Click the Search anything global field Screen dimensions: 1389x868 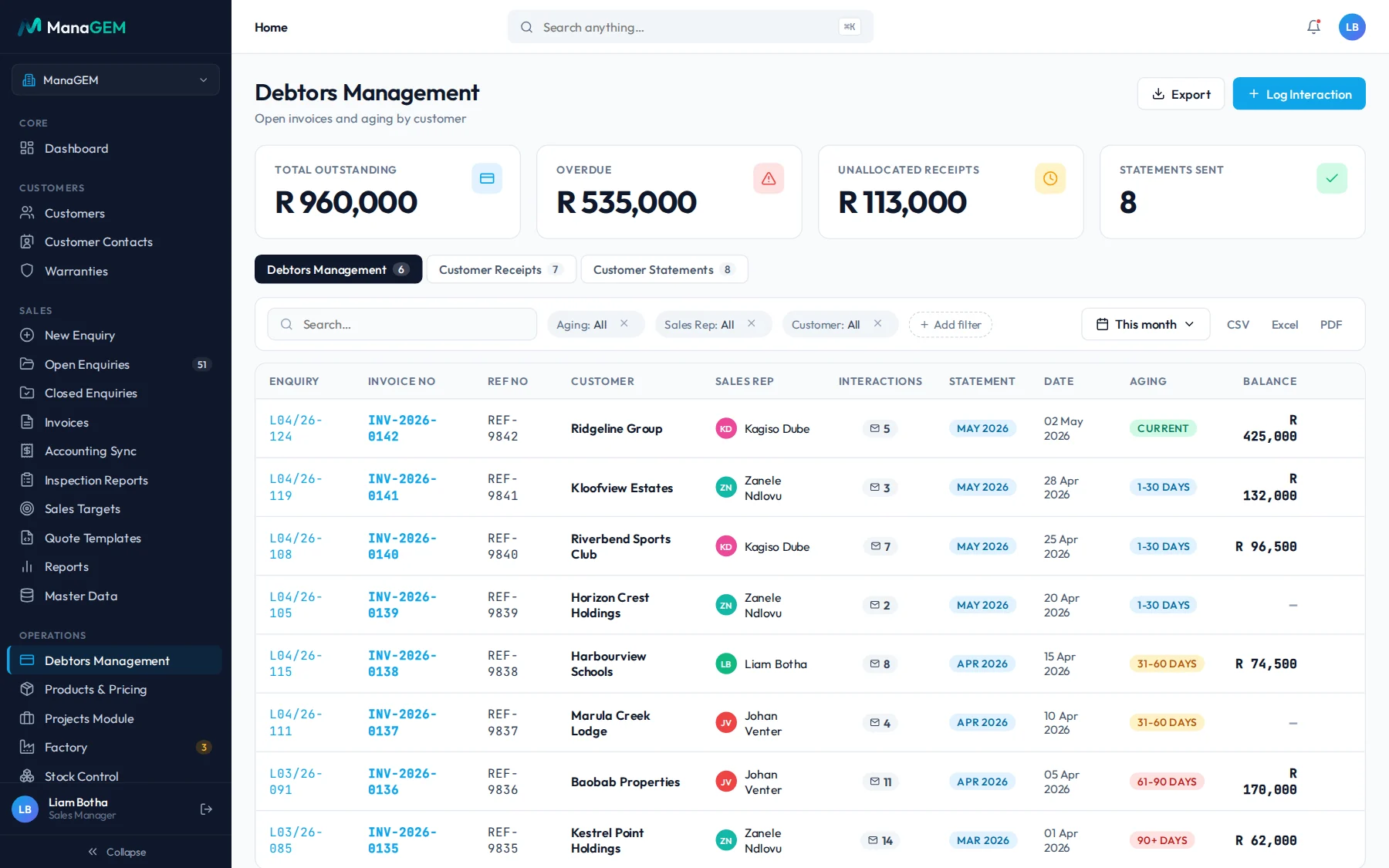coord(690,27)
